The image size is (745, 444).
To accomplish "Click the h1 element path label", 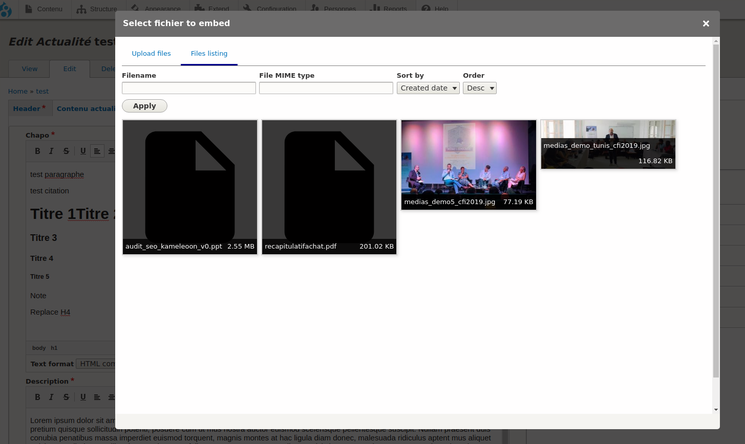I will pos(54,348).
